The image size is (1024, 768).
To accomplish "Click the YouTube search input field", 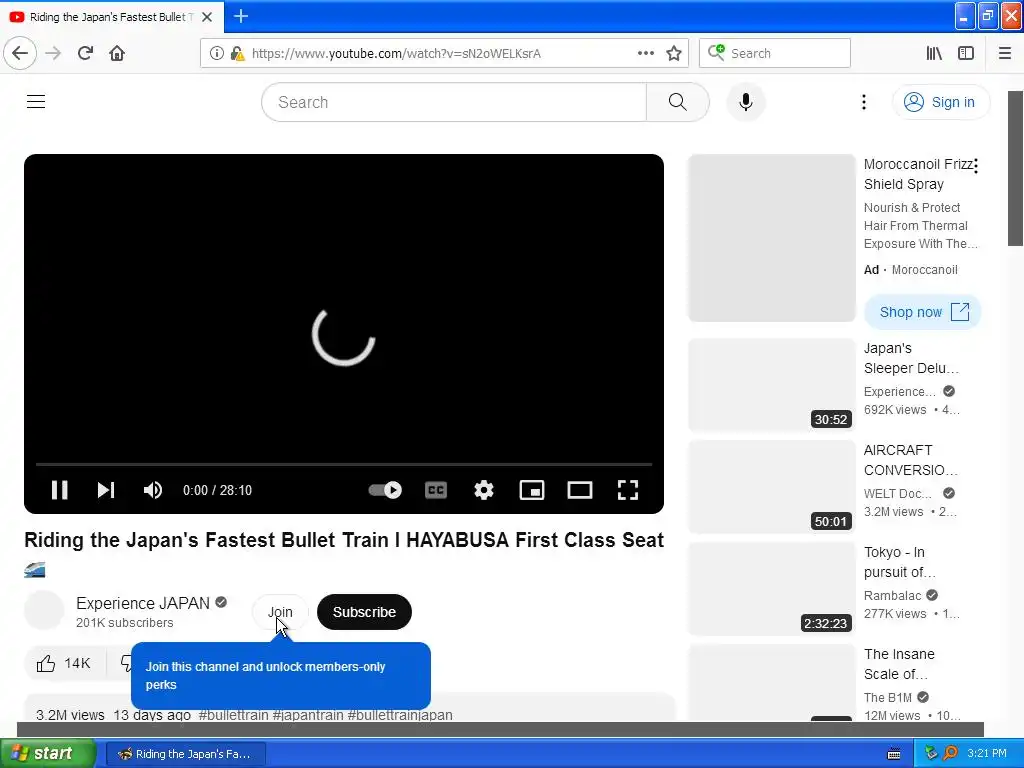I will pos(454,102).
